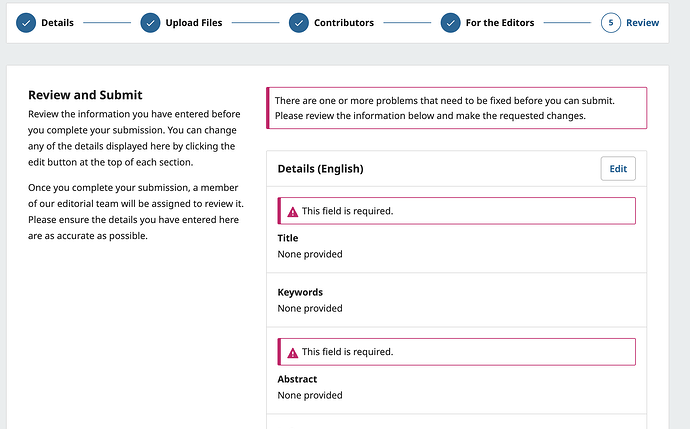This screenshot has height=429, width=690.
Task: Click the step 5 Review circle icon
Action: point(611,23)
